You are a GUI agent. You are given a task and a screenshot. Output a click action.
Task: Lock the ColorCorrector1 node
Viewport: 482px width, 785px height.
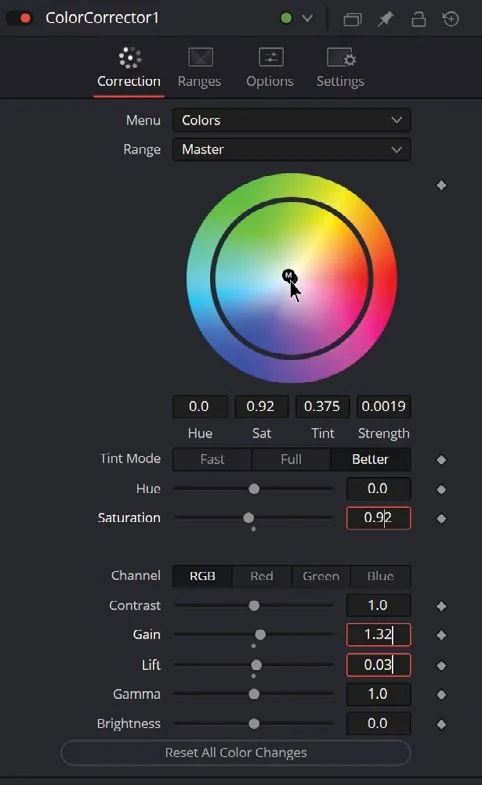pos(418,19)
